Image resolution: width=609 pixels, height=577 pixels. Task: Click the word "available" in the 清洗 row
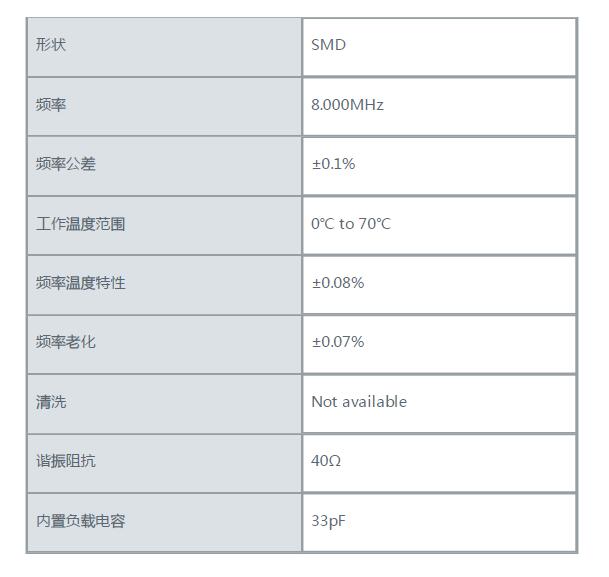tap(374, 402)
